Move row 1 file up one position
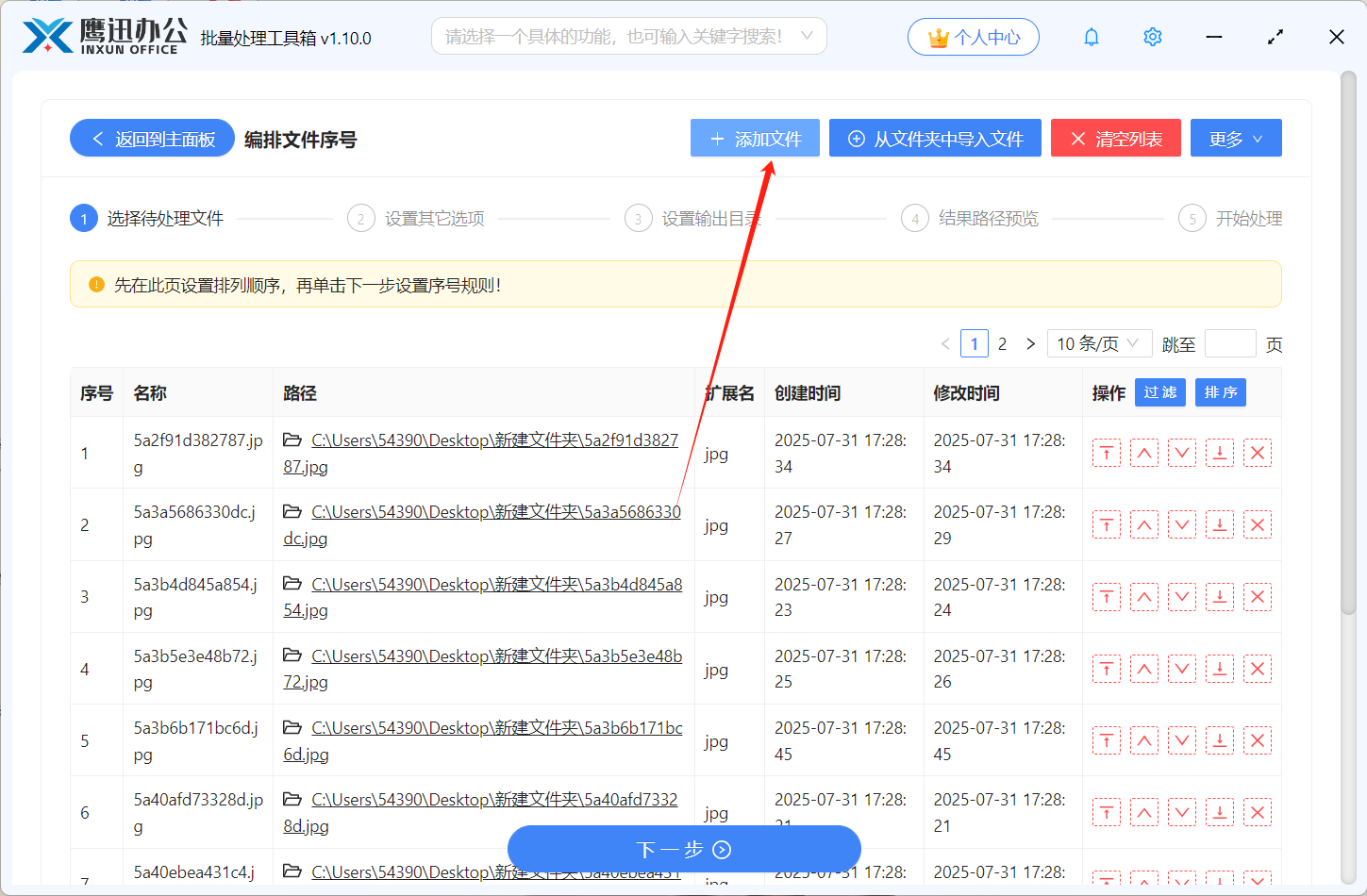The image size is (1367, 896). (x=1144, y=454)
